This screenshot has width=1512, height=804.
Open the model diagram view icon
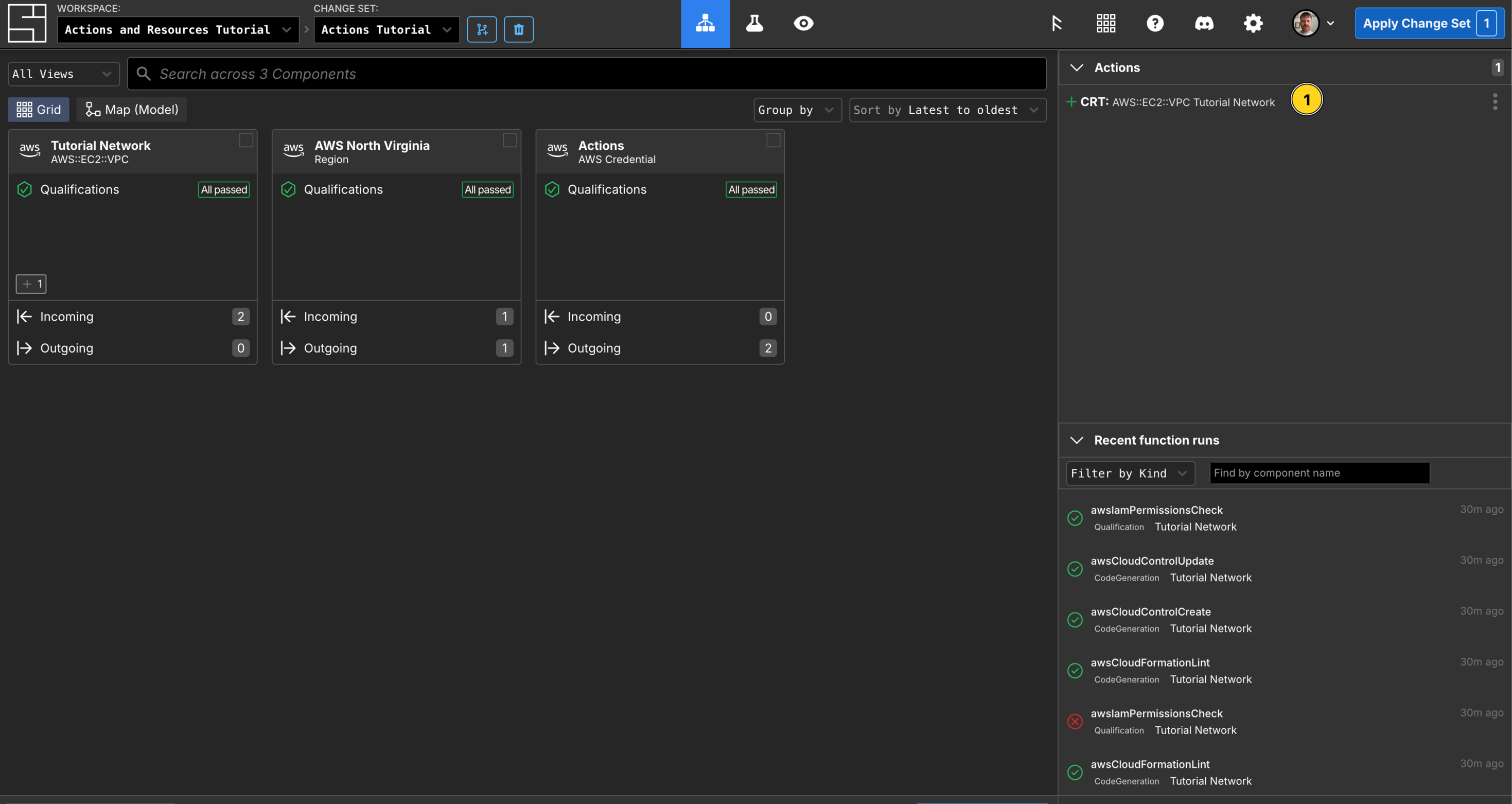coord(705,24)
